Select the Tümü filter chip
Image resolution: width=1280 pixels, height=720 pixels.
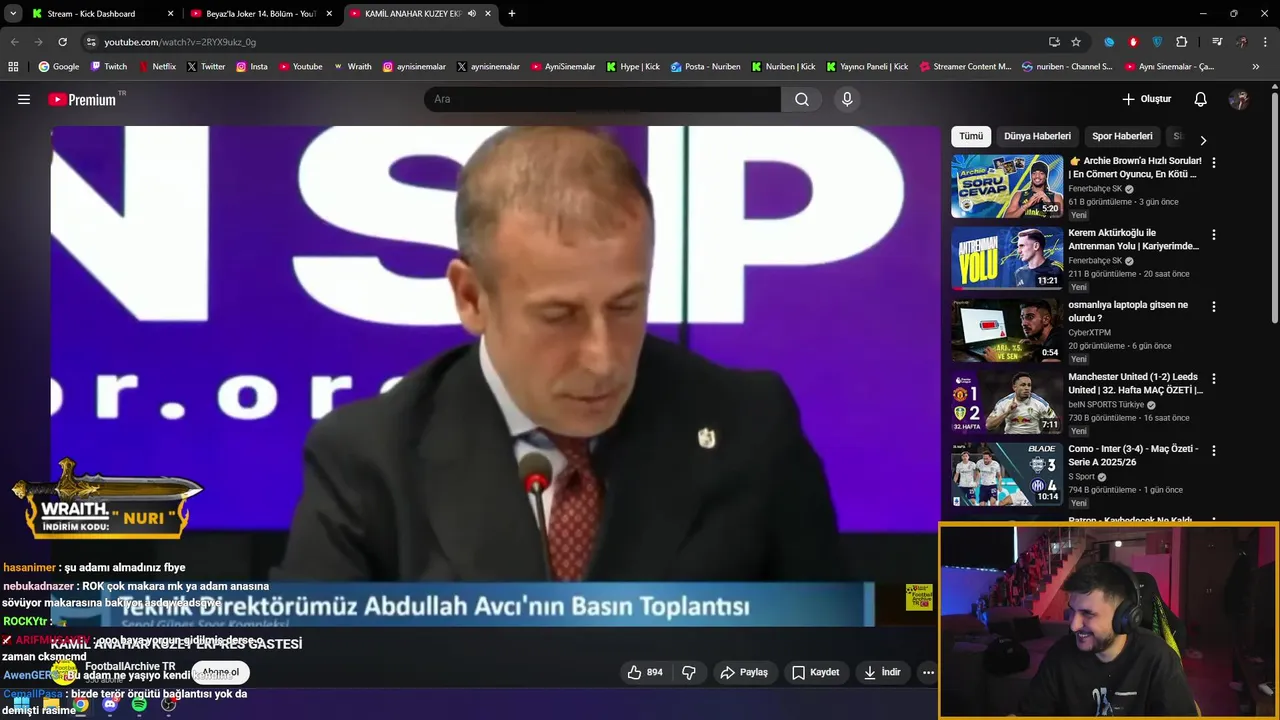click(971, 136)
